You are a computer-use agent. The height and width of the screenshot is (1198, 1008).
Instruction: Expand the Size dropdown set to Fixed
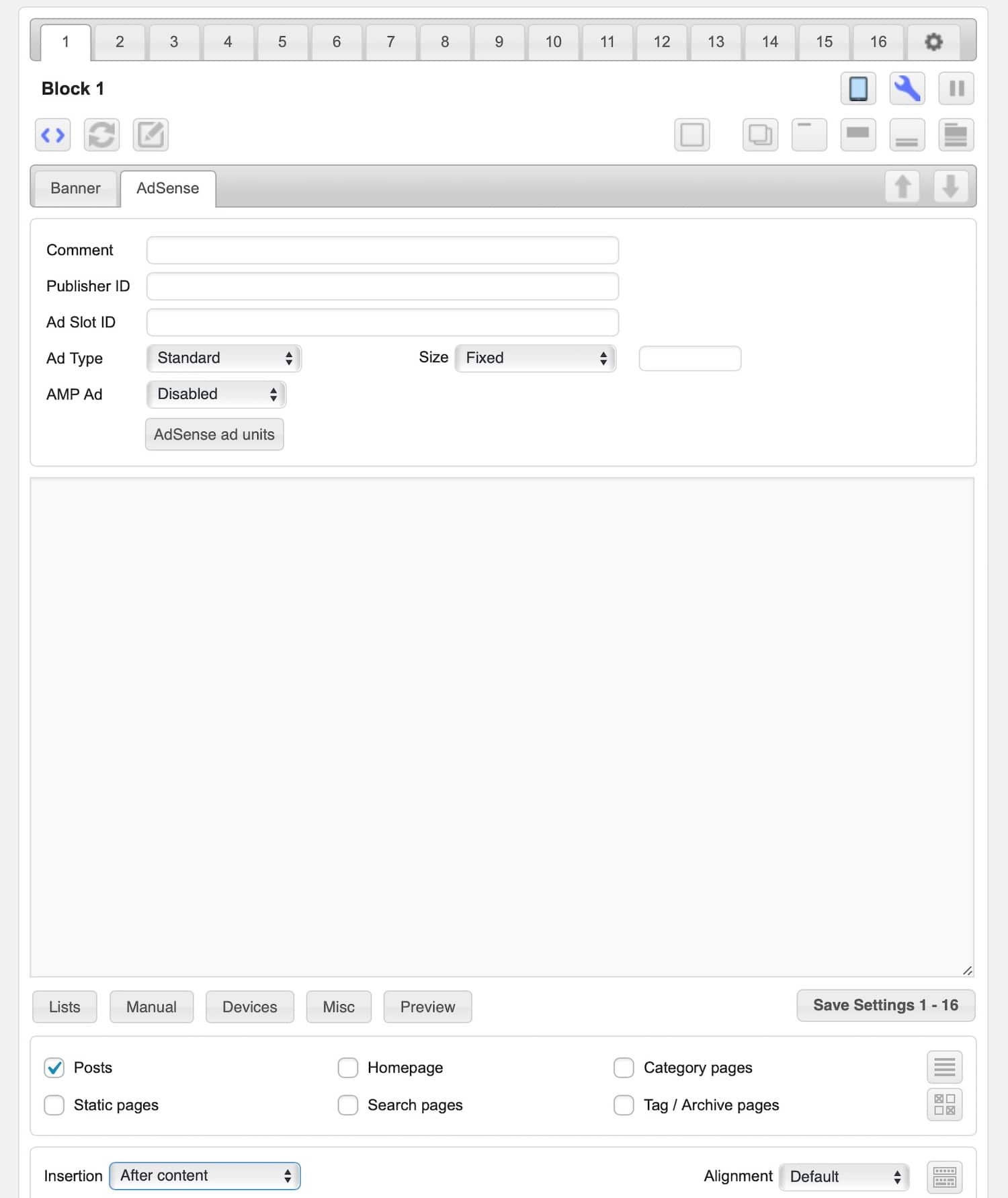[x=535, y=358]
